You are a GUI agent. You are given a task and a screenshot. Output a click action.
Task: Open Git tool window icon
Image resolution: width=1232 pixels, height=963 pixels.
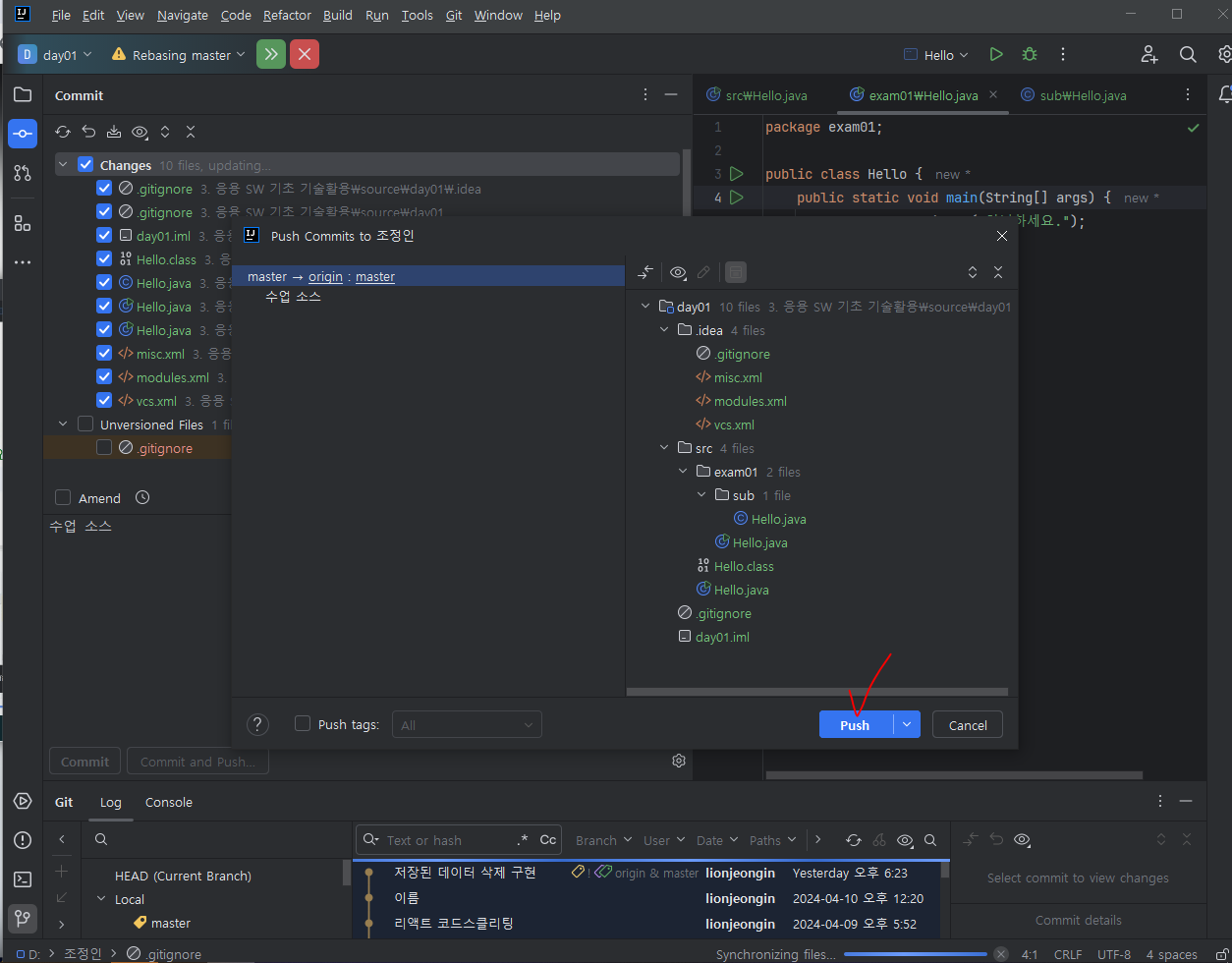pos(23,919)
